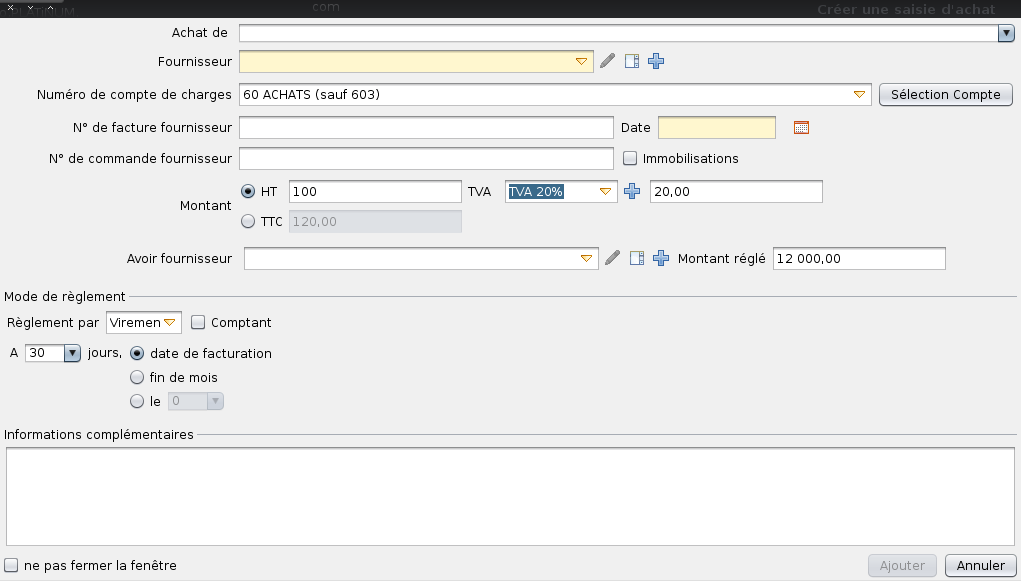The width and height of the screenshot is (1021, 581).
Task: Click the N° de facture fournisseur field
Action: click(426, 128)
